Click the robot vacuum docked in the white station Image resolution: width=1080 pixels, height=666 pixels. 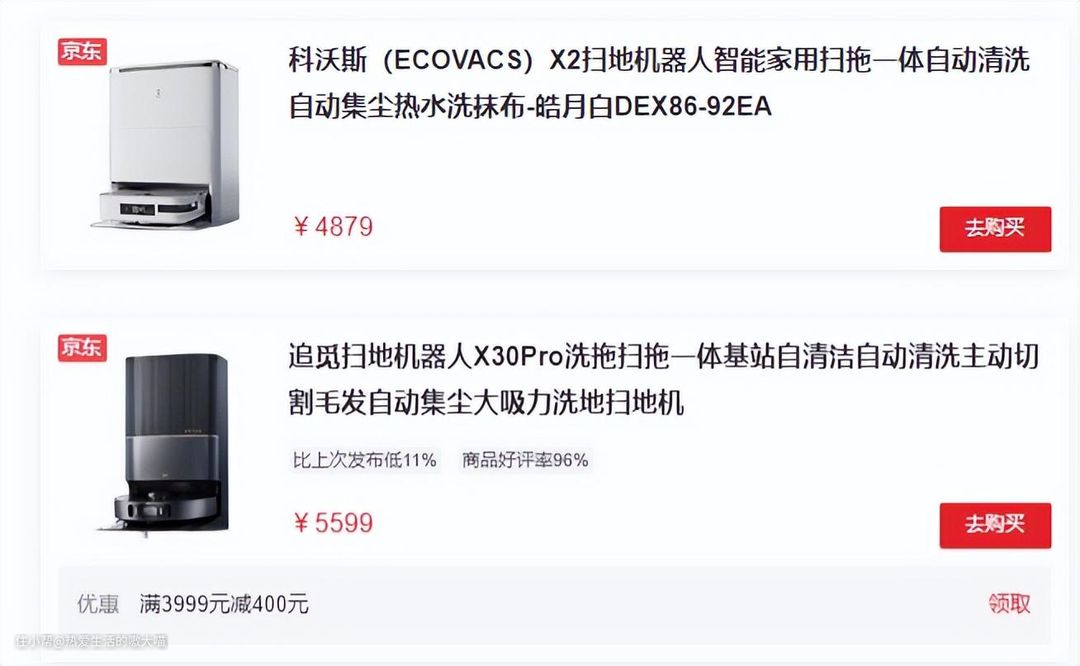pyautogui.click(x=152, y=206)
